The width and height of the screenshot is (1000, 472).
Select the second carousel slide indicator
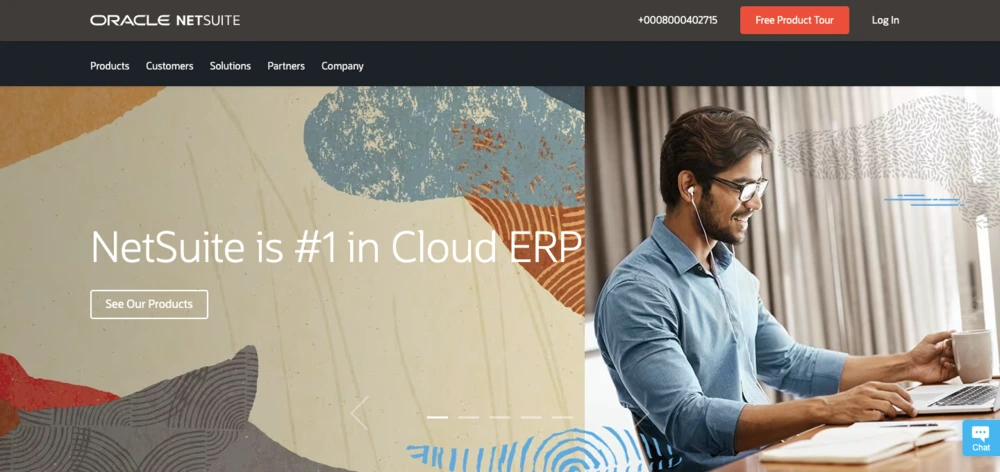click(x=468, y=417)
